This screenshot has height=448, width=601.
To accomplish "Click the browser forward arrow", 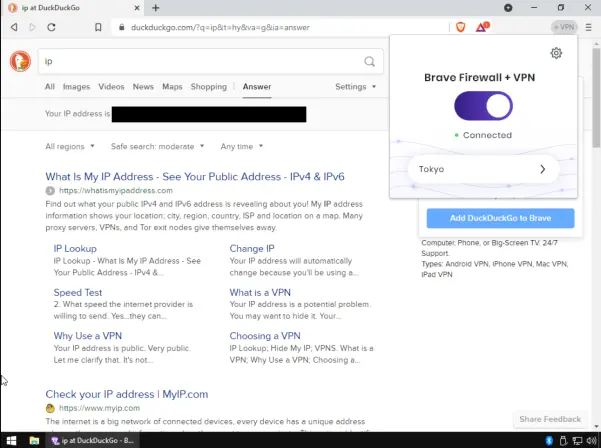I will point(33,27).
